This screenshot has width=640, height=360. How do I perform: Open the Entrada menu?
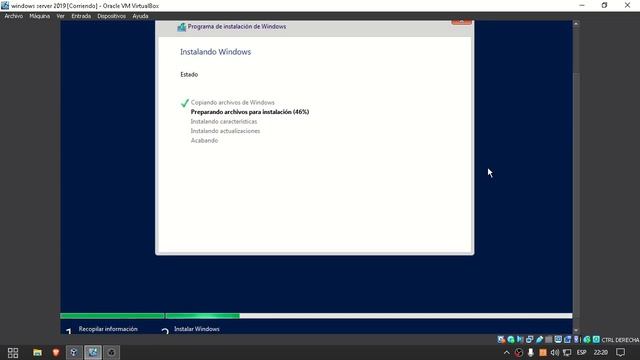click(81, 16)
